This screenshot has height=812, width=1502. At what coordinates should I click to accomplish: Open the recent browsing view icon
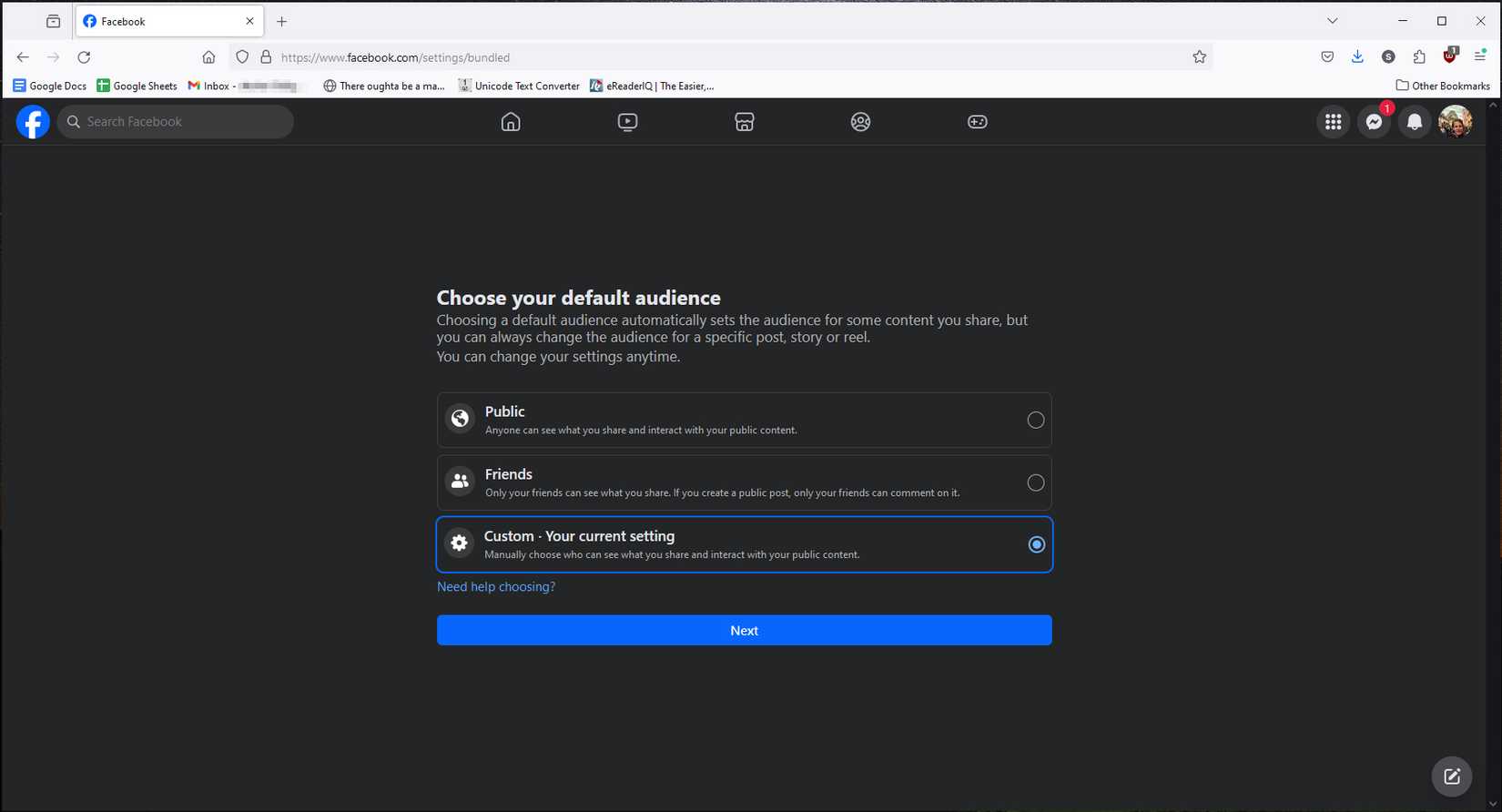pyautogui.click(x=54, y=21)
